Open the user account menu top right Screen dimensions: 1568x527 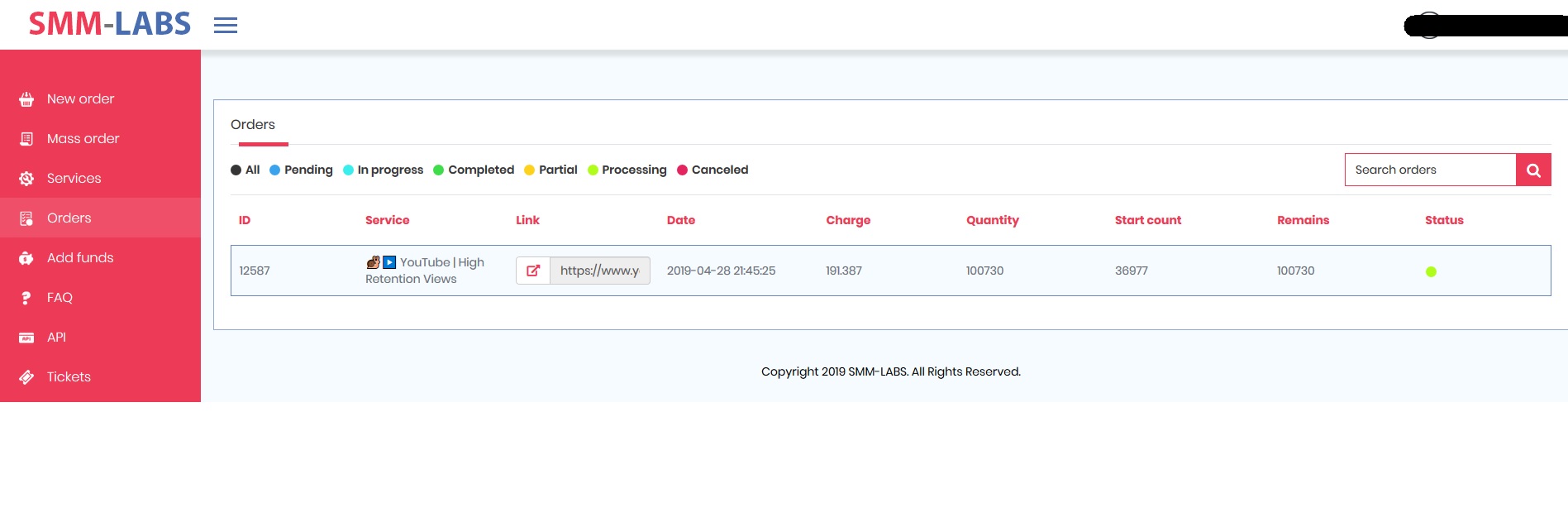[x=1485, y=26]
